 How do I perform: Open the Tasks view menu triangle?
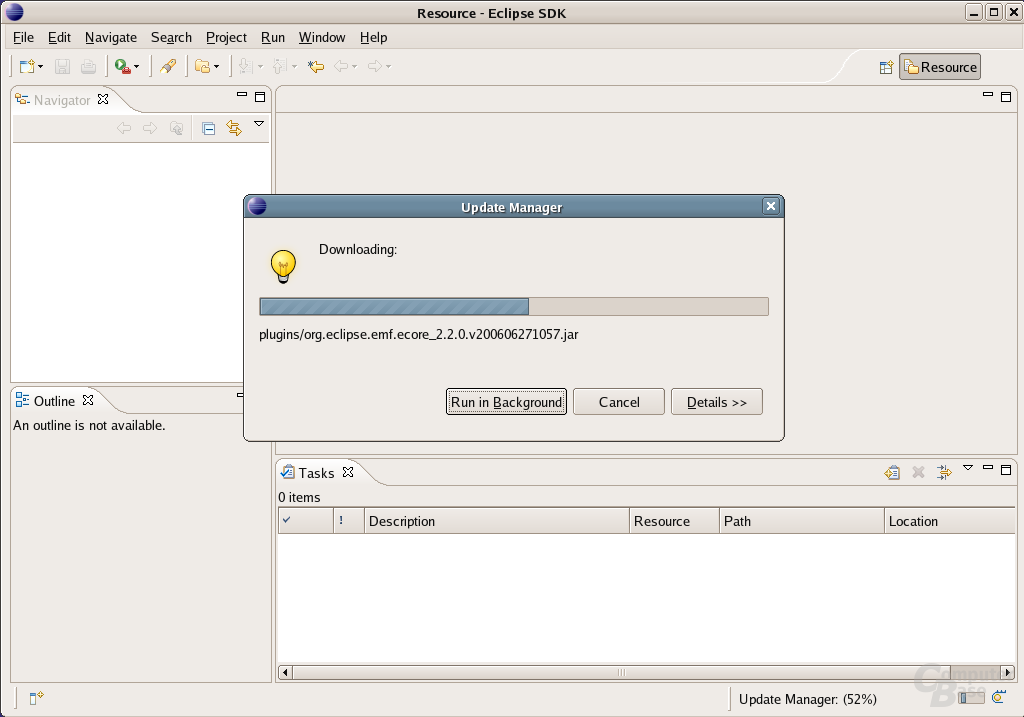pos(968,468)
